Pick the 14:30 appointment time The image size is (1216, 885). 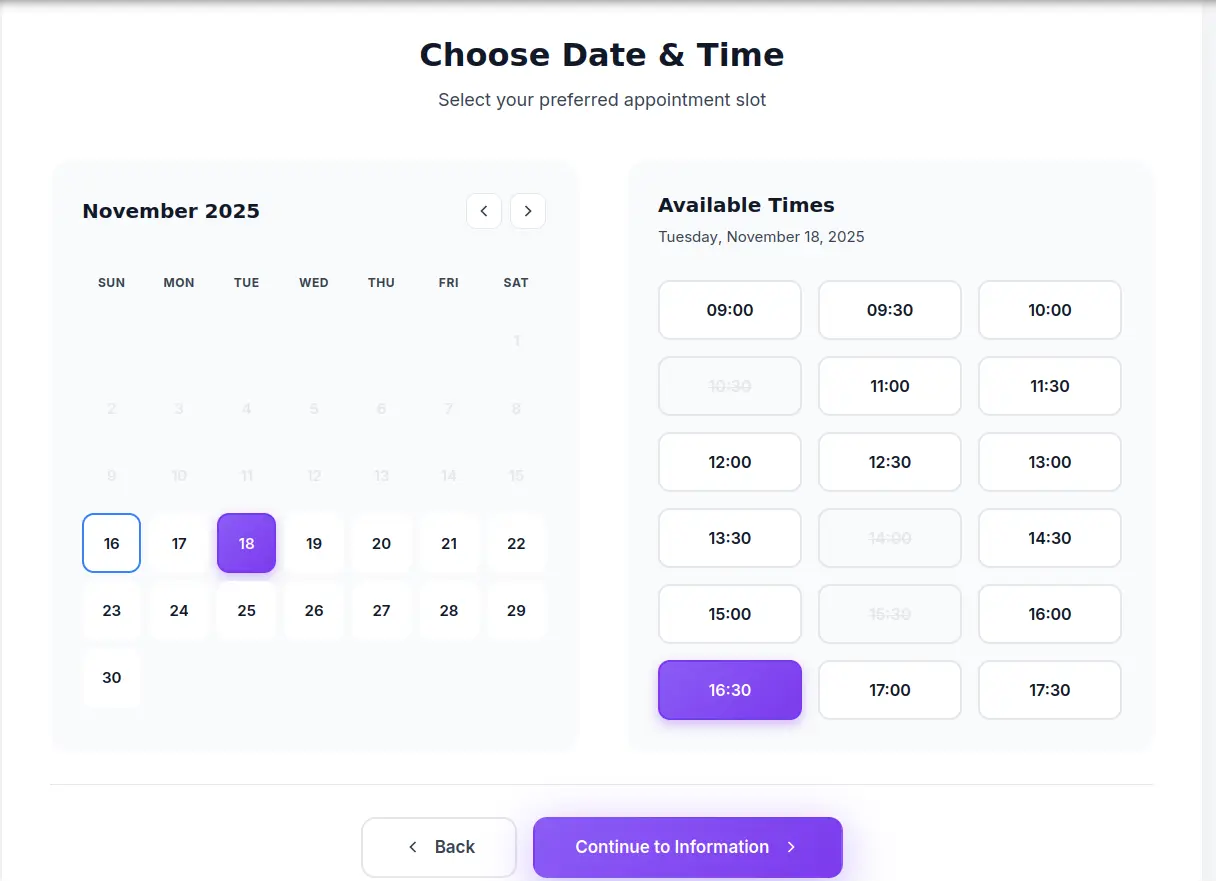(x=1049, y=538)
